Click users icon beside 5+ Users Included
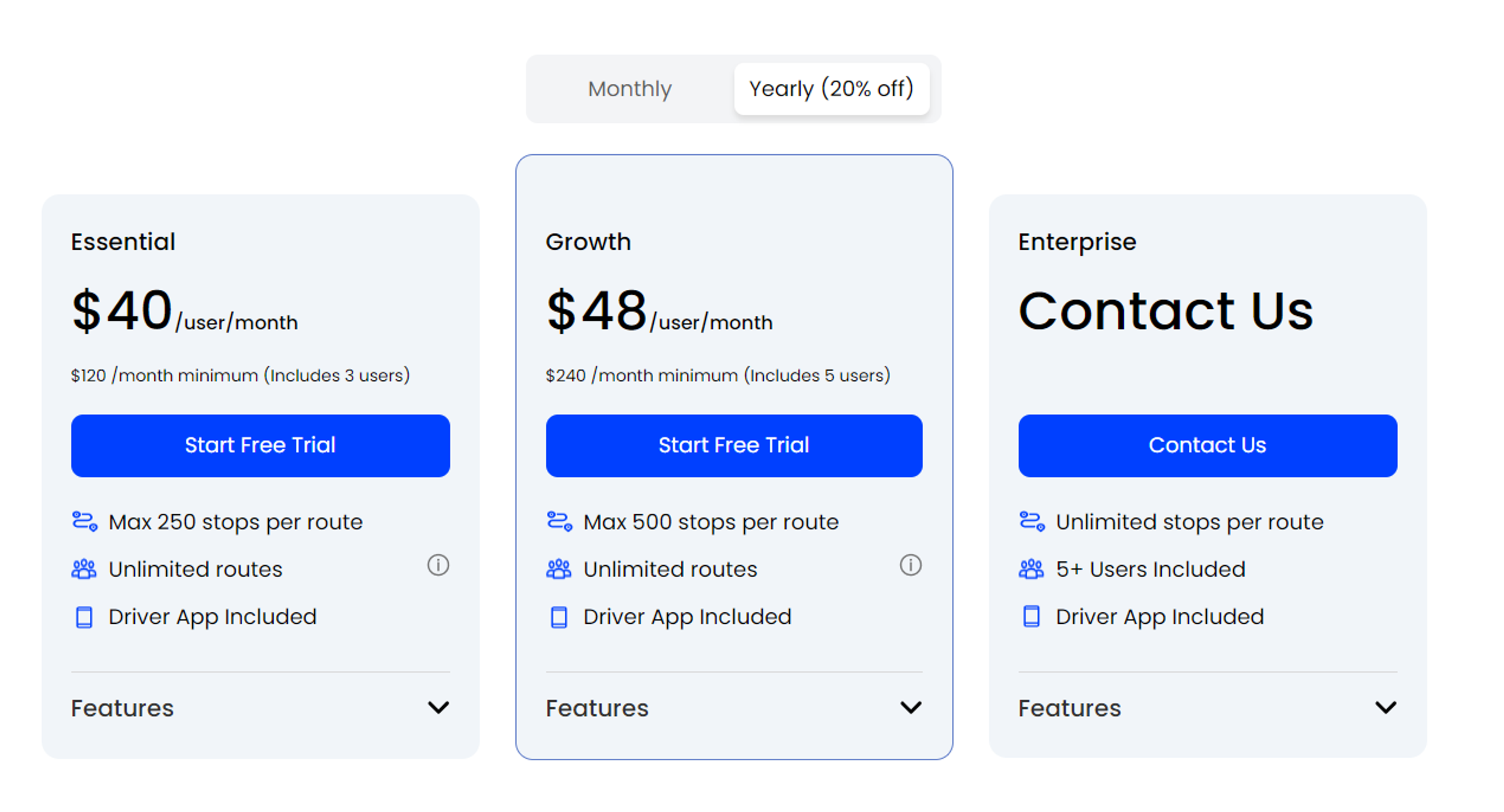The width and height of the screenshot is (1504, 812). click(x=1031, y=568)
